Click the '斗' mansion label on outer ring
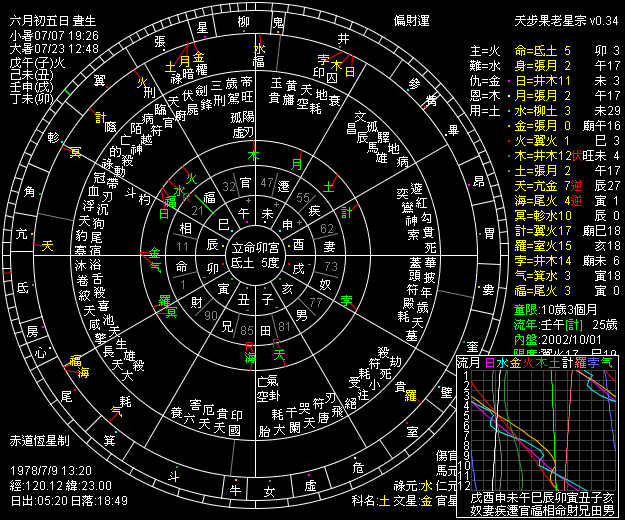The height and width of the screenshot is (520, 625). [173, 476]
